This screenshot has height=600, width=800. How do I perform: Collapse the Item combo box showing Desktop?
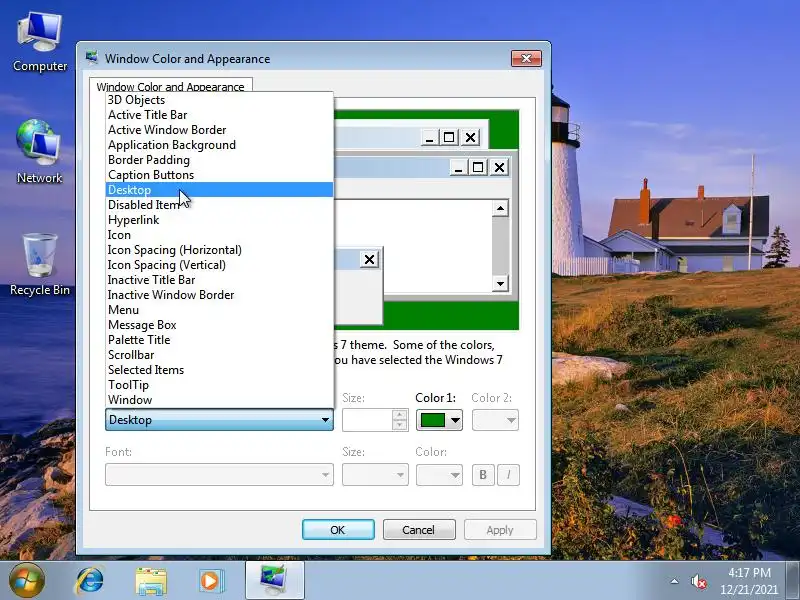coord(219,420)
